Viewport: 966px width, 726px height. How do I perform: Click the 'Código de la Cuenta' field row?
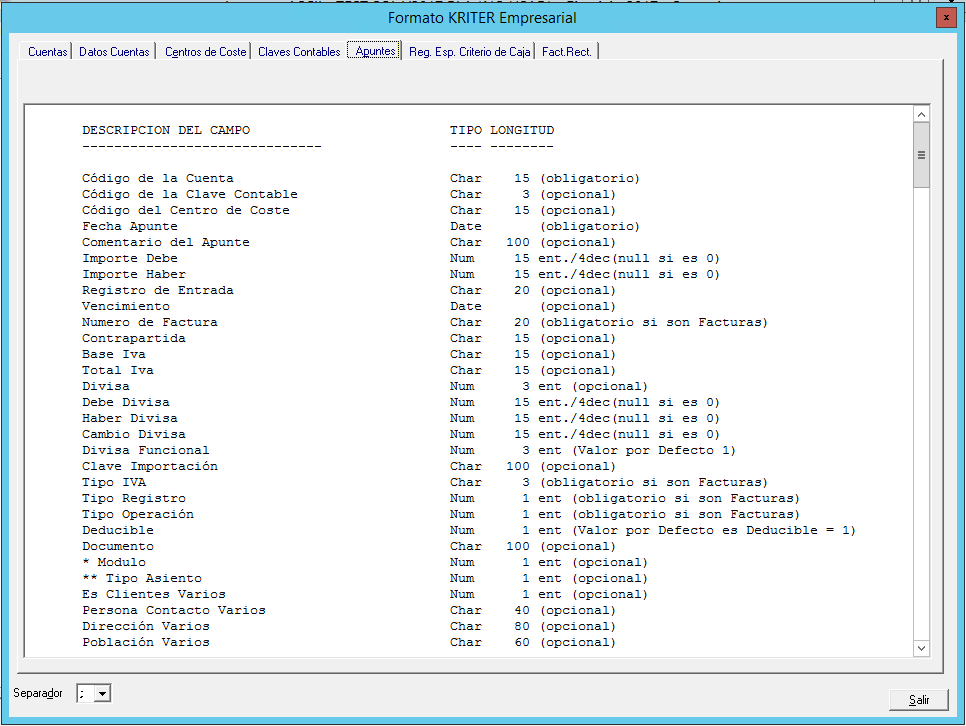coord(361,178)
